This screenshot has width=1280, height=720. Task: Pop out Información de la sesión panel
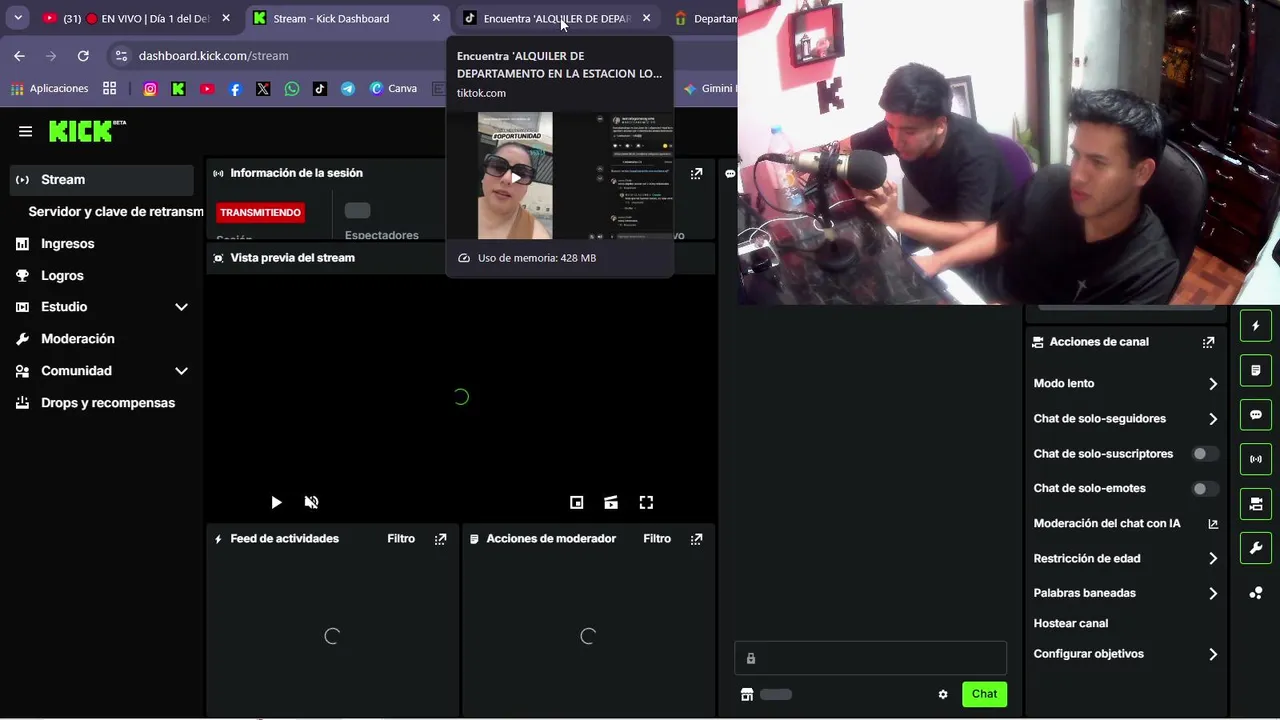[696, 173]
